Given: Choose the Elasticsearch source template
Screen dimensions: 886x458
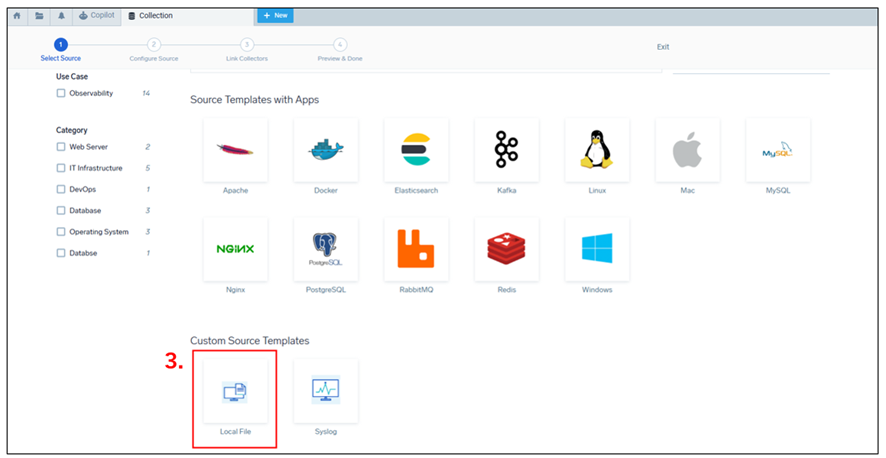Looking at the screenshot, I should (x=416, y=150).
